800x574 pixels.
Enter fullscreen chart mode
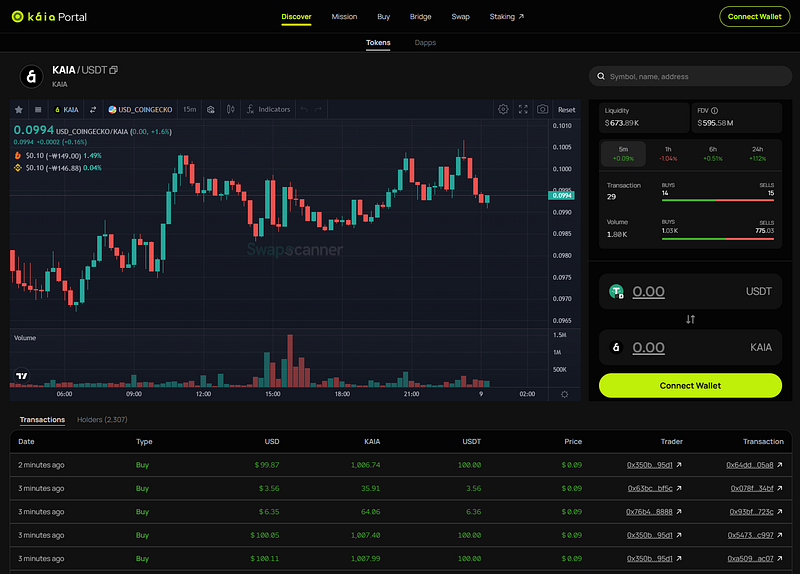[x=523, y=109]
